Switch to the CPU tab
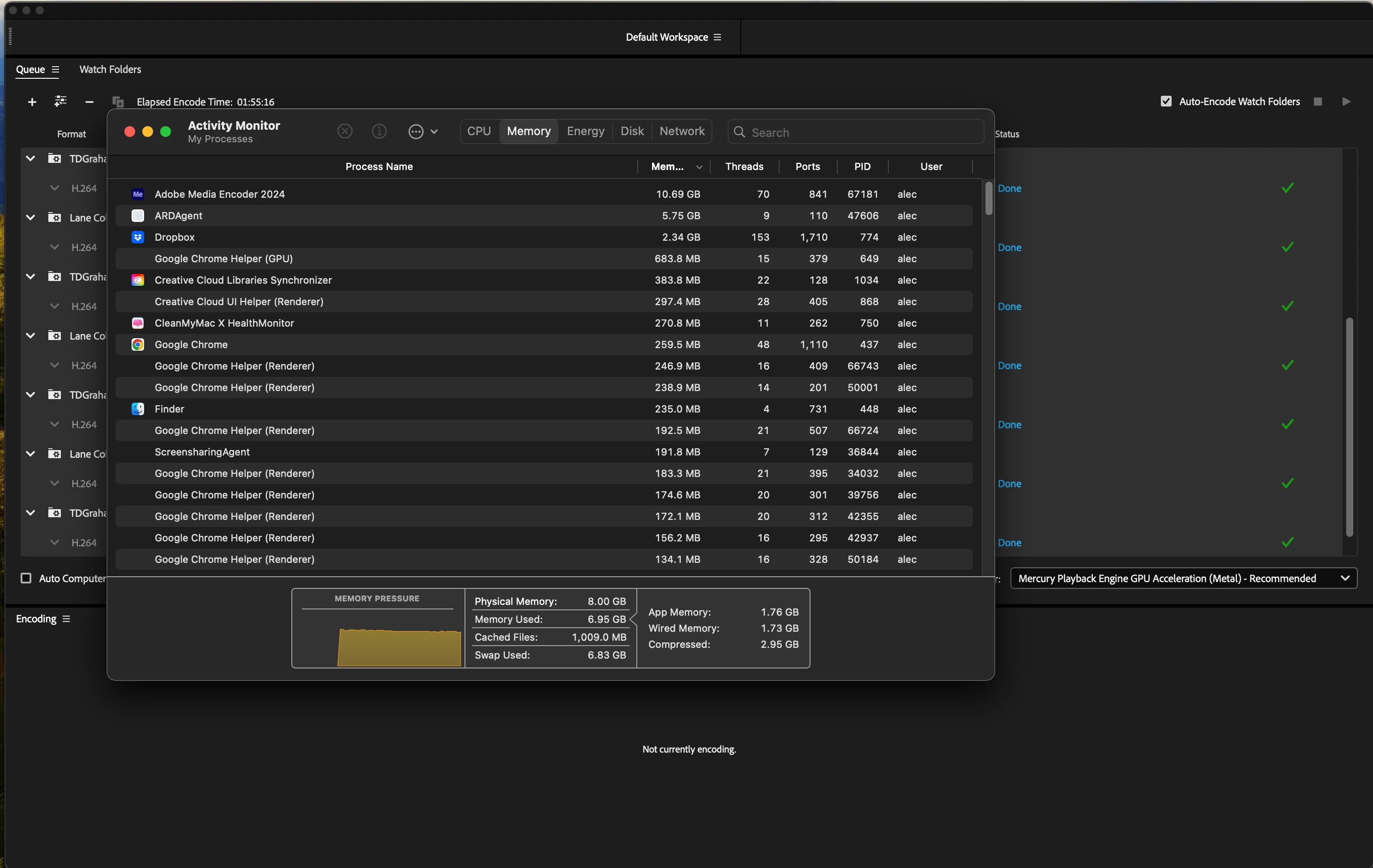The width and height of the screenshot is (1373, 868). [478, 131]
